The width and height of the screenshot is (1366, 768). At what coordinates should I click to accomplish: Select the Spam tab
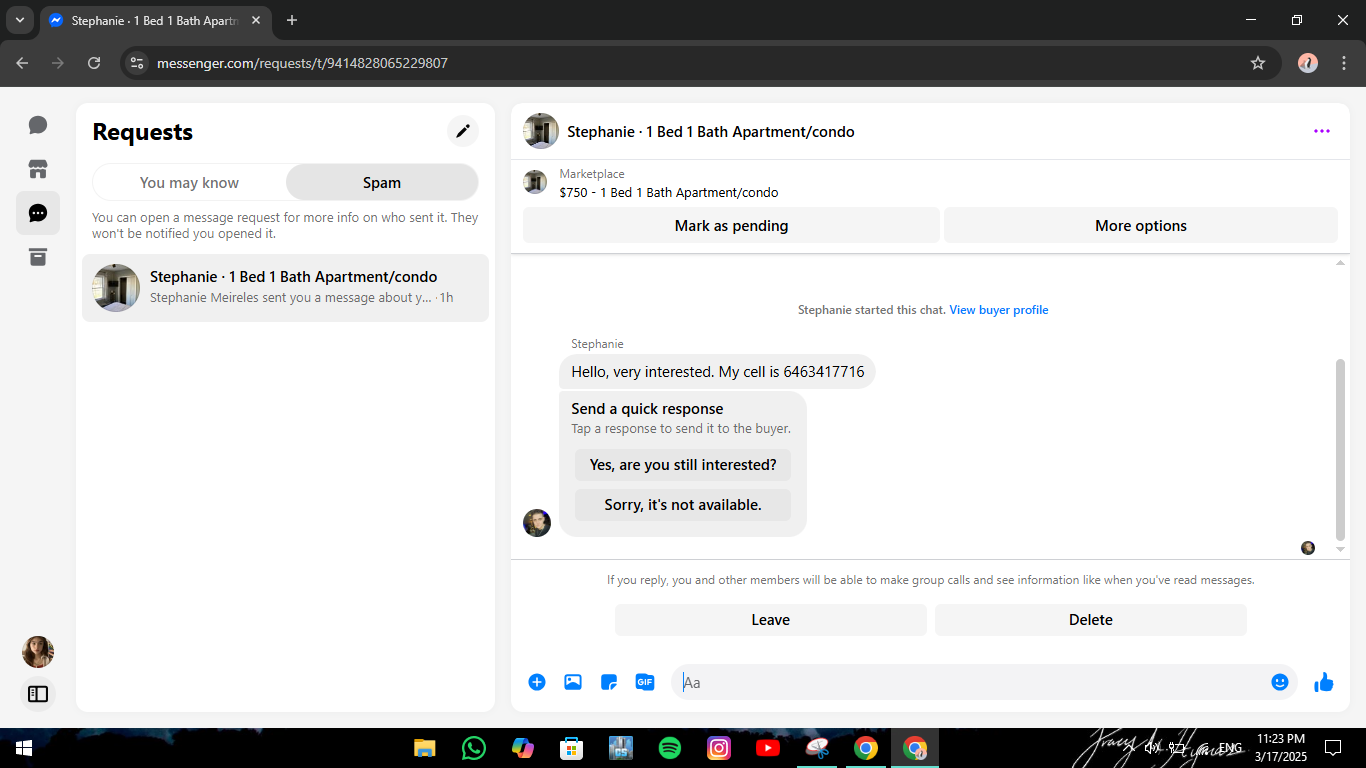tap(382, 182)
